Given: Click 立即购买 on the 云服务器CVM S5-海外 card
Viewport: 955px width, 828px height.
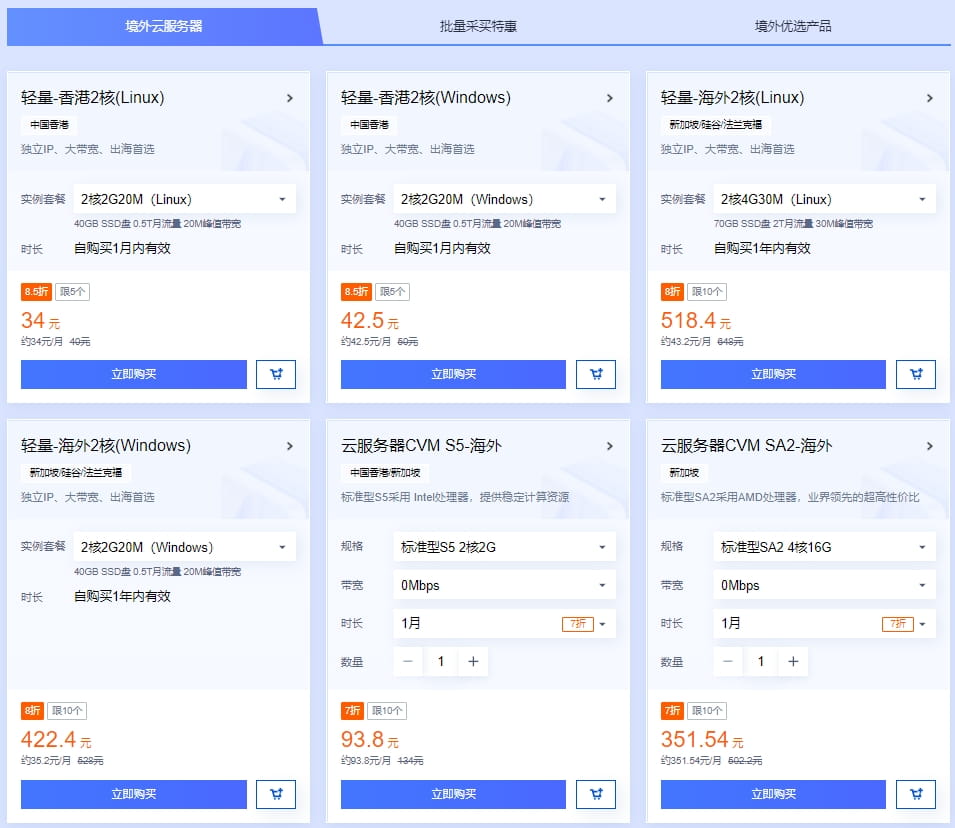Looking at the screenshot, I should (453, 794).
